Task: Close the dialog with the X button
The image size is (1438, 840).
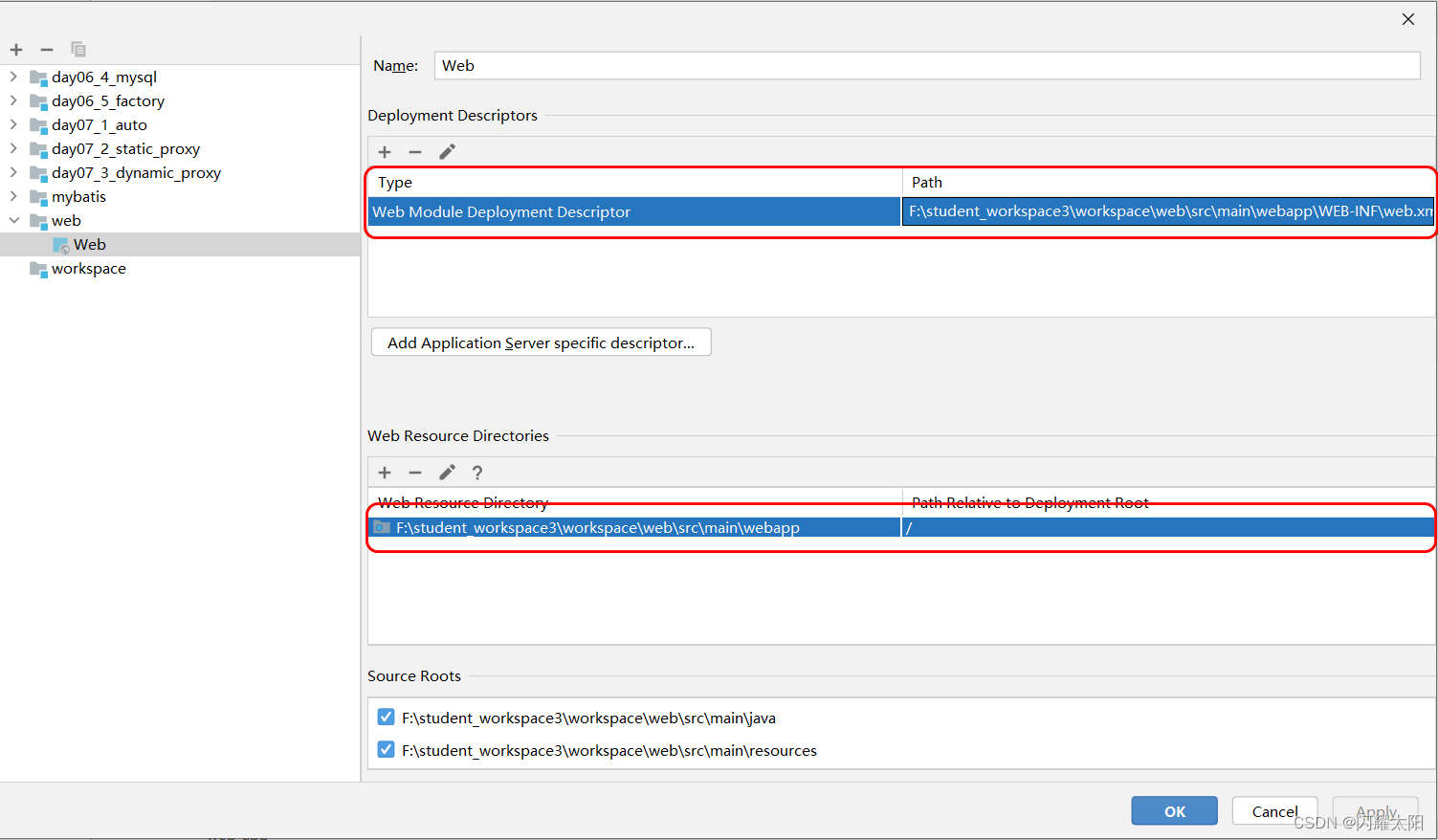Action: click(x=1408, y=19)
